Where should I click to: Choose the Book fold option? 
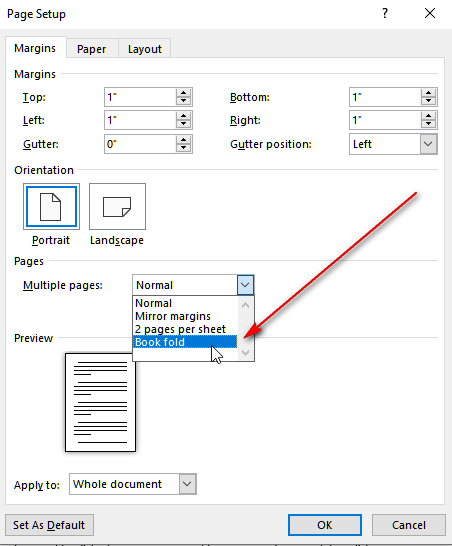(185, 342)
